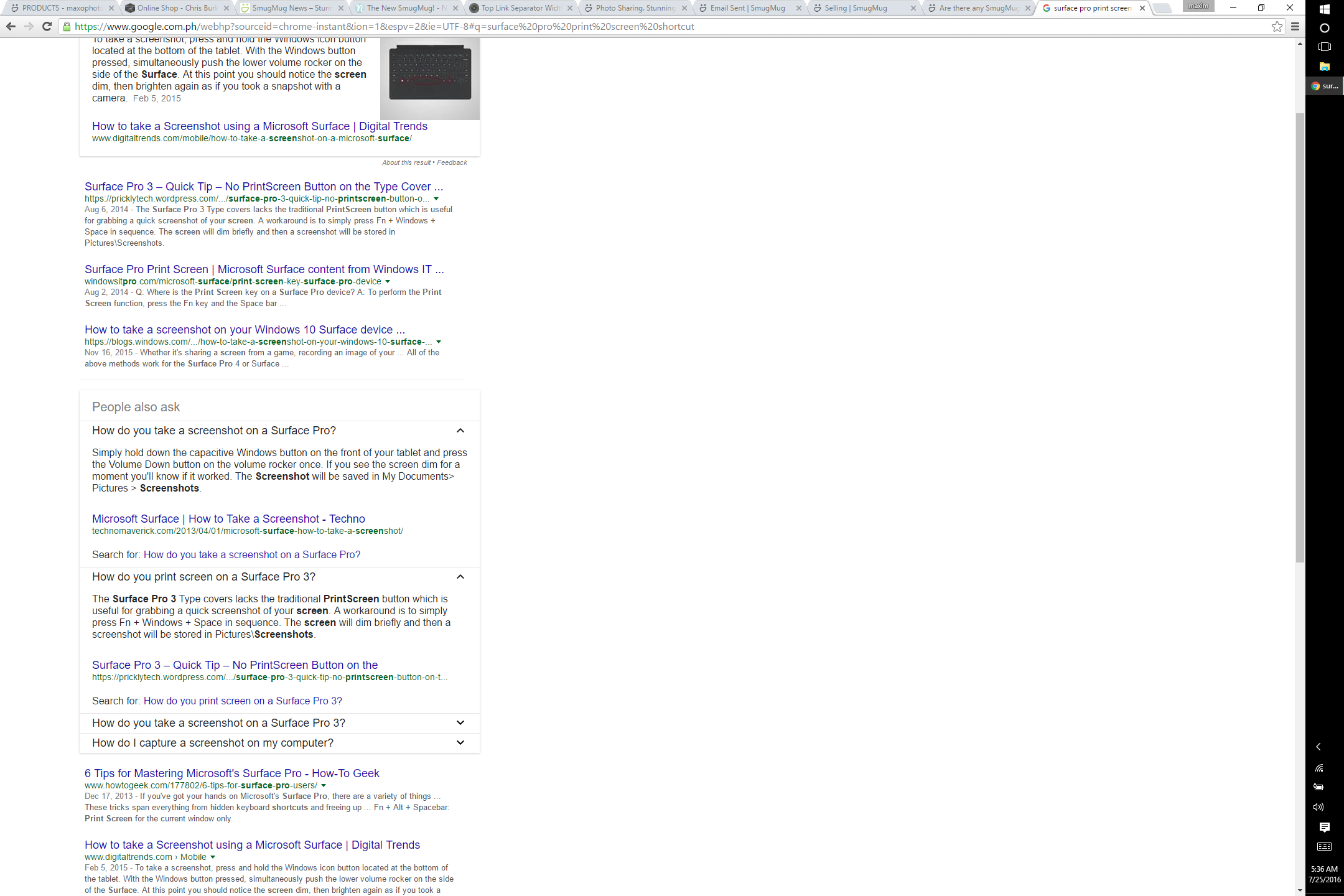Open 'How to take a screenshot on your Windows 10 Surface device' result

(245, 330)
